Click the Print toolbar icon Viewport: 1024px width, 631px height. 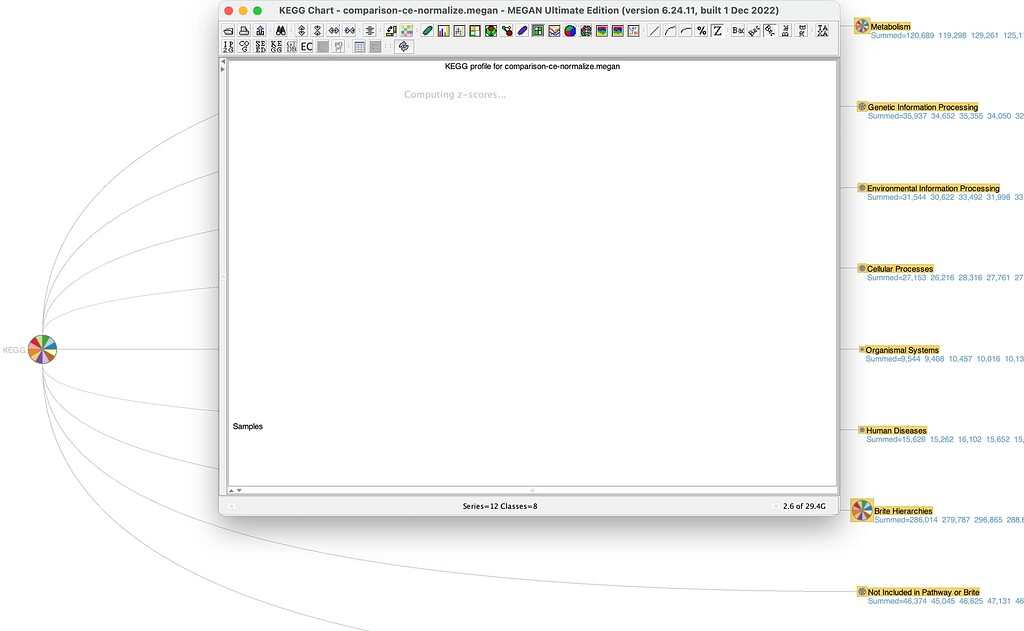[x=244, y=31]
